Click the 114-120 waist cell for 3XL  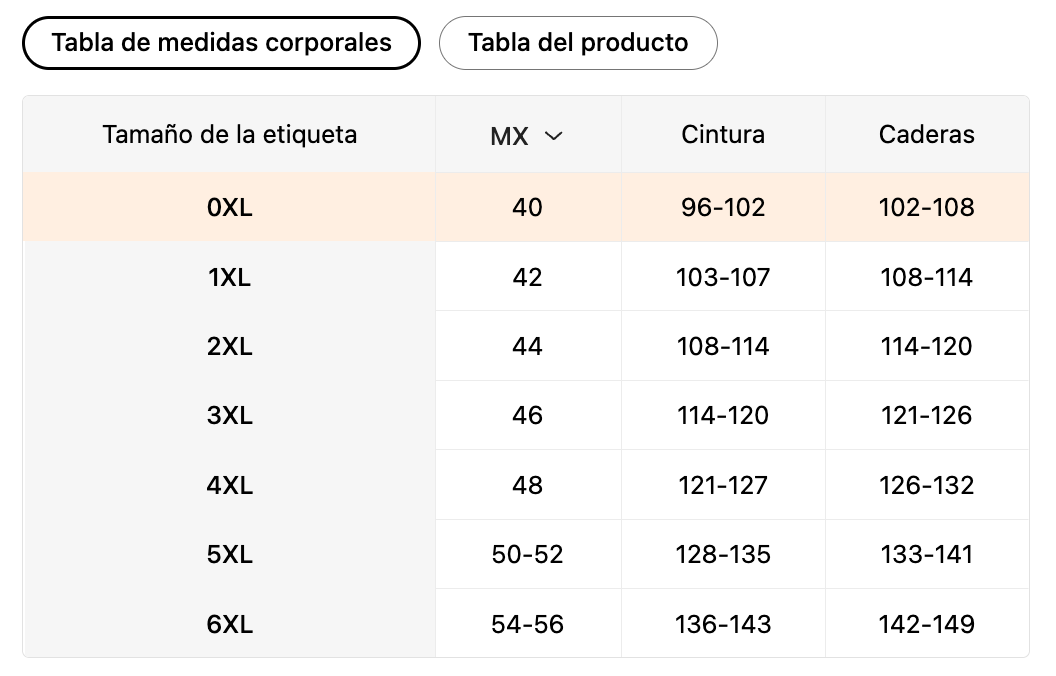point(723,415)
